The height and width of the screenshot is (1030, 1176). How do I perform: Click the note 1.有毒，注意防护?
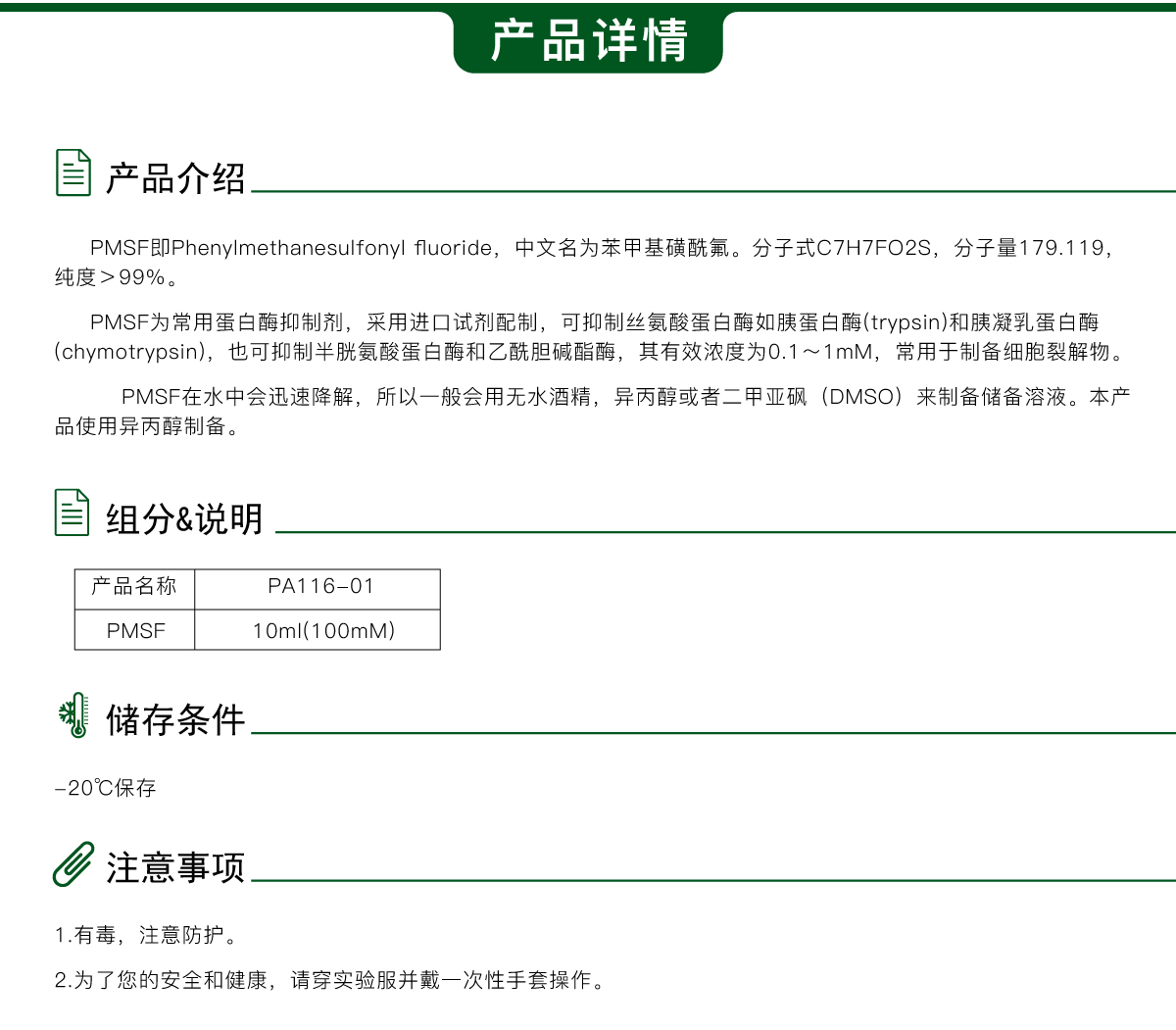(146, 935)
